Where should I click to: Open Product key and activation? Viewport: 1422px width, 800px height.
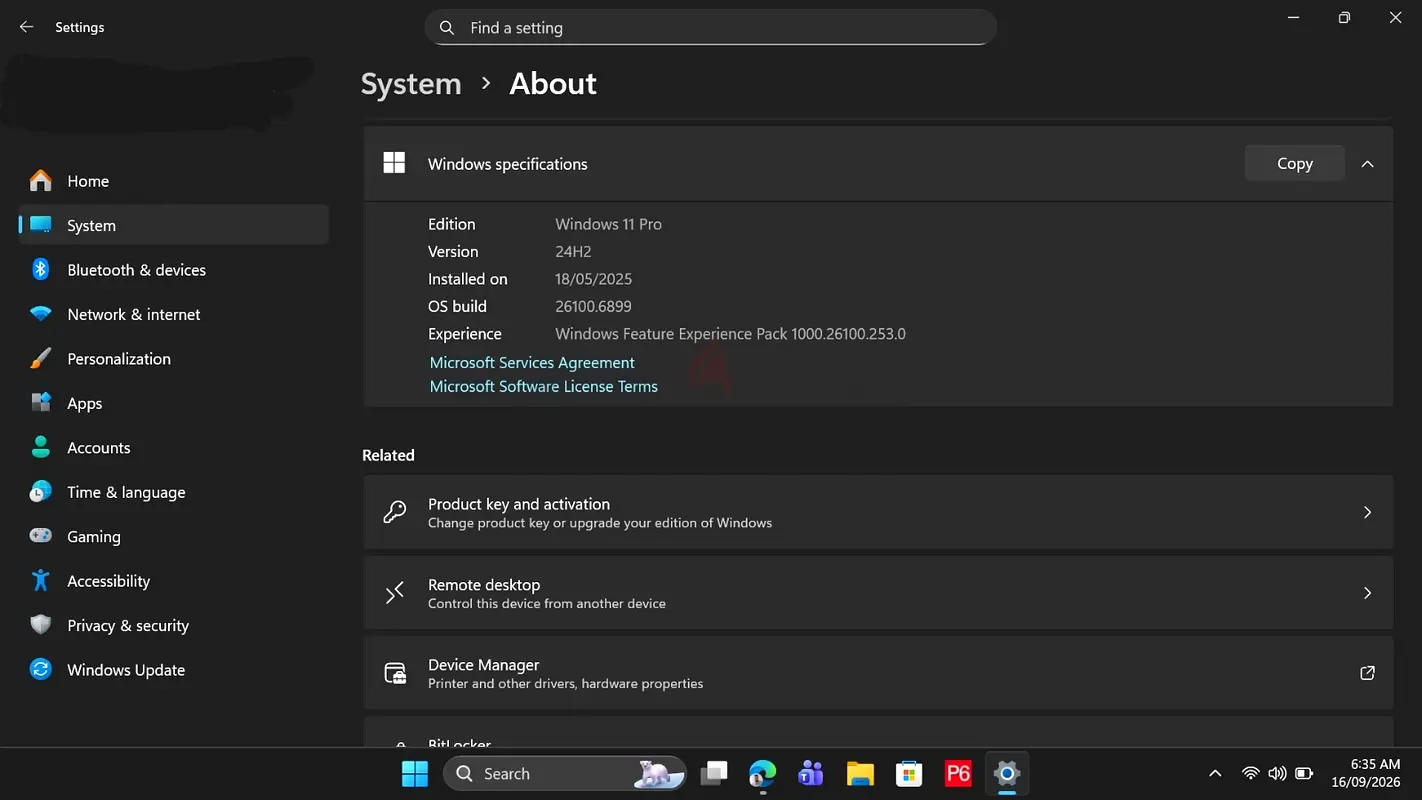[878, 512]
